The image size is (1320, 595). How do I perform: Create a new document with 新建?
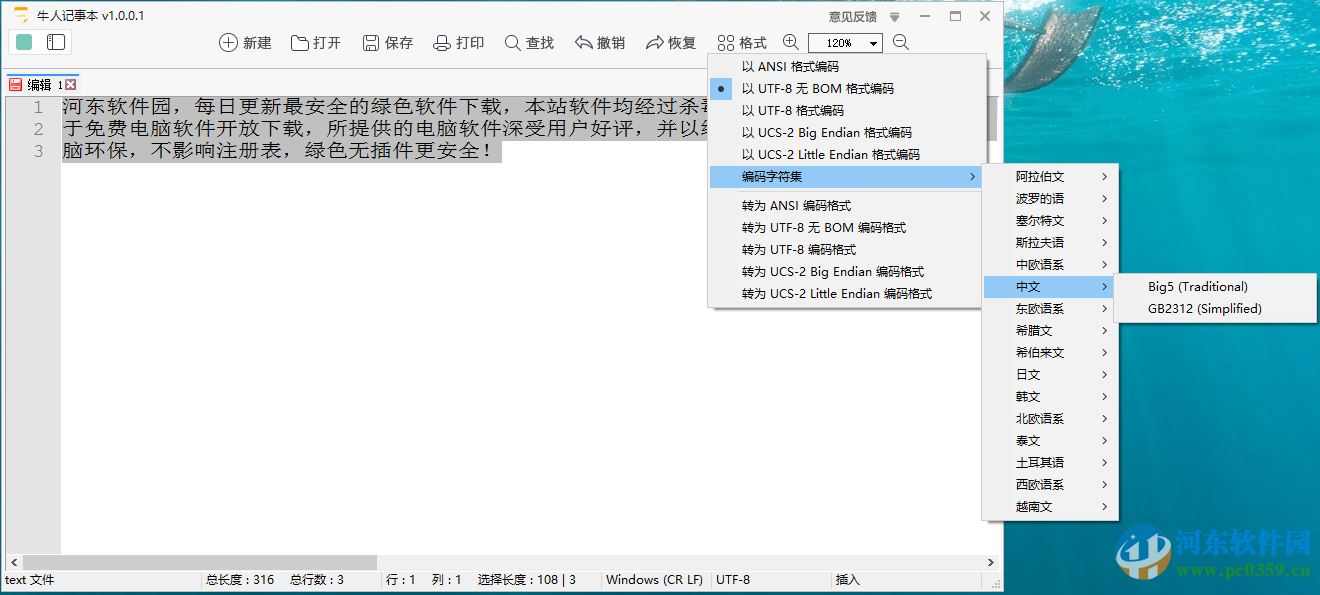pos(245,42)
